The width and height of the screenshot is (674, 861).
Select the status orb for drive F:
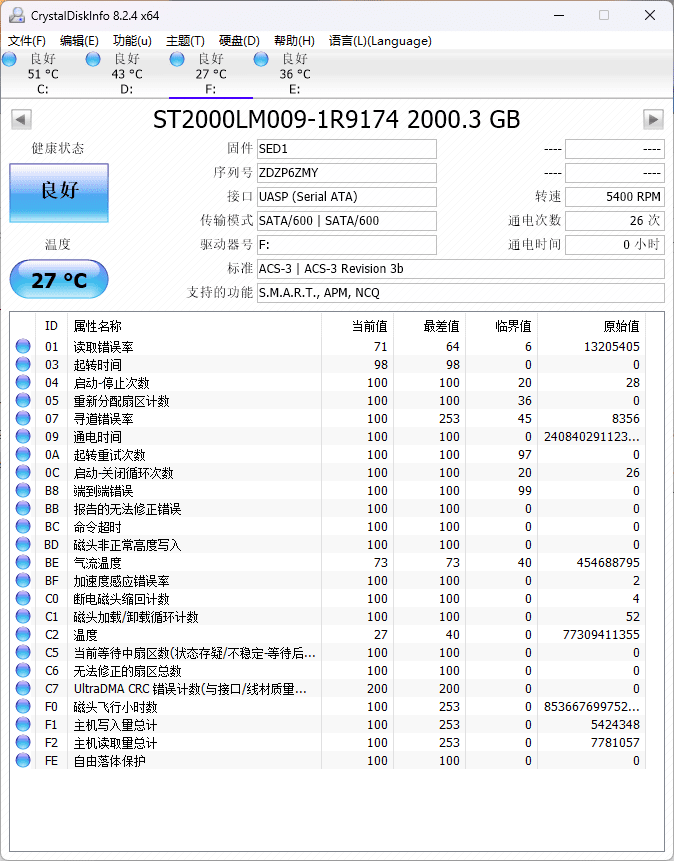point(177,59)
